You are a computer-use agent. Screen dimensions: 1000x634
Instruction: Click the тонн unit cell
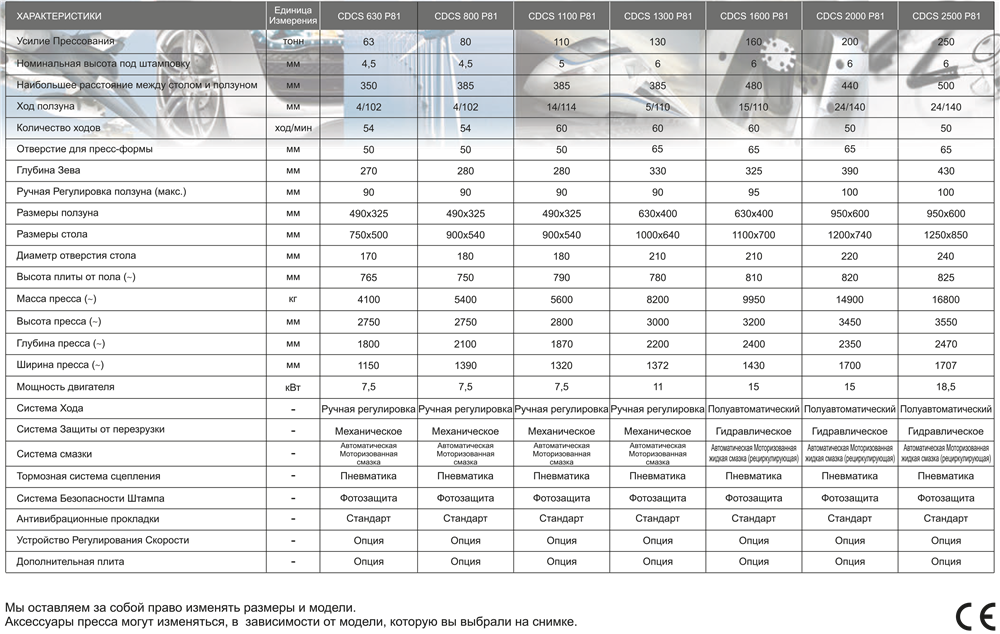click(x=293, y=41)
